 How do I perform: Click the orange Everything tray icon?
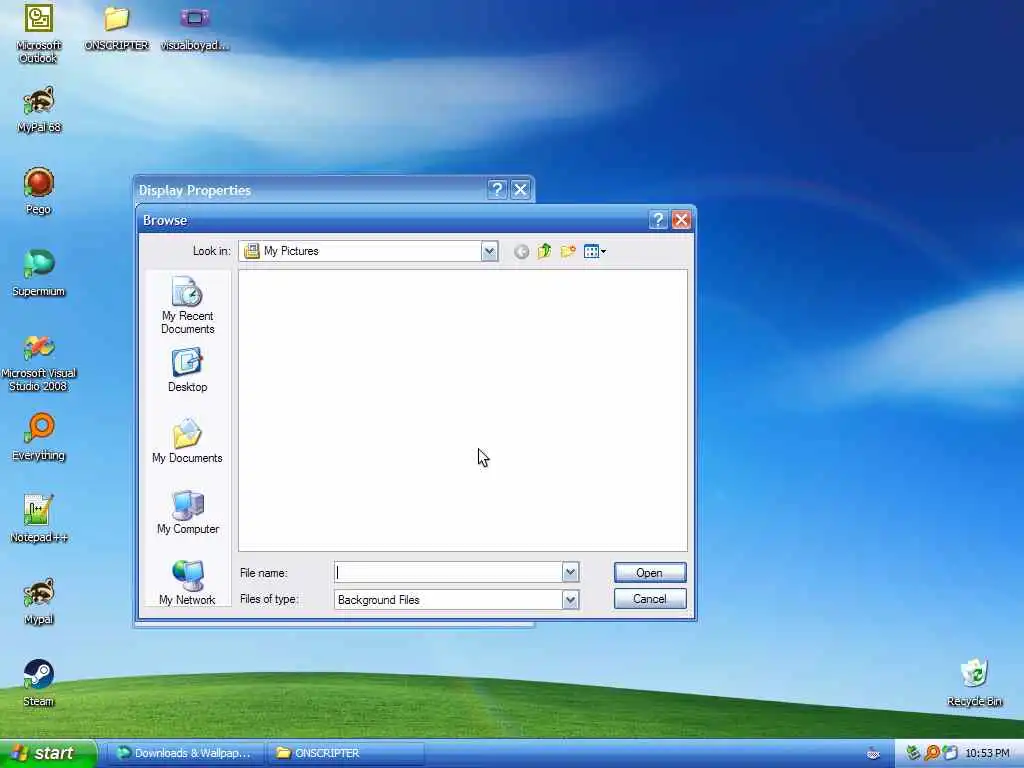932,753
